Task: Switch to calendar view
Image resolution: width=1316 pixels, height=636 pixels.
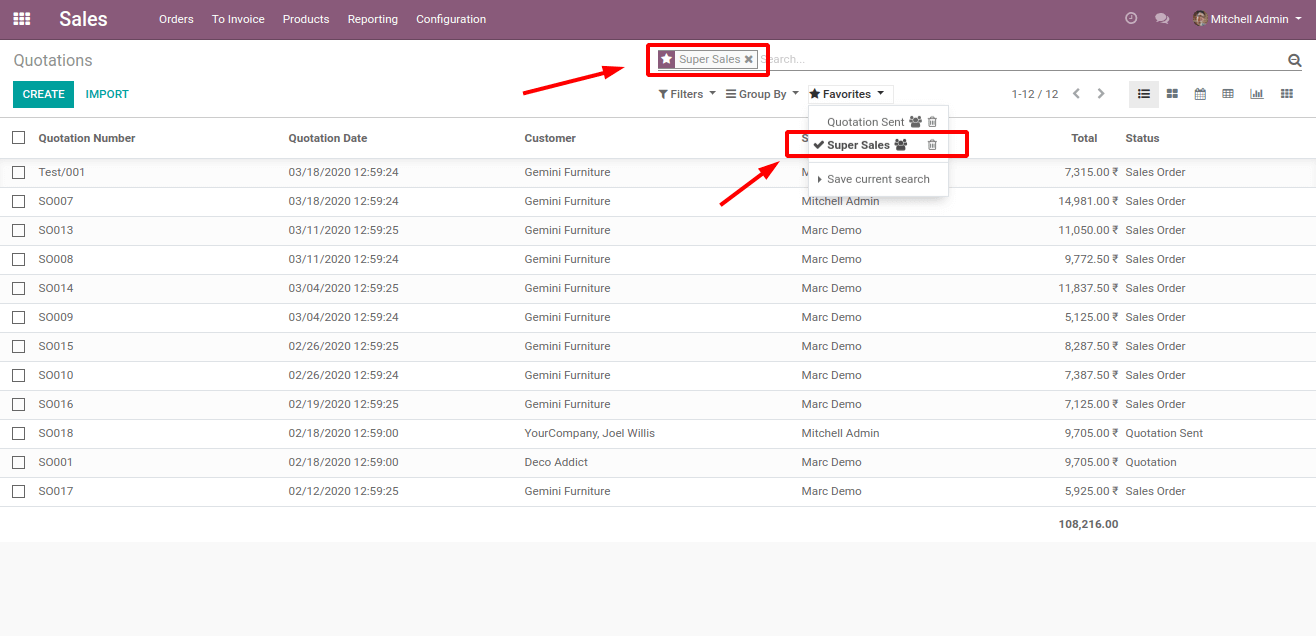Action: coord(1200,94)
